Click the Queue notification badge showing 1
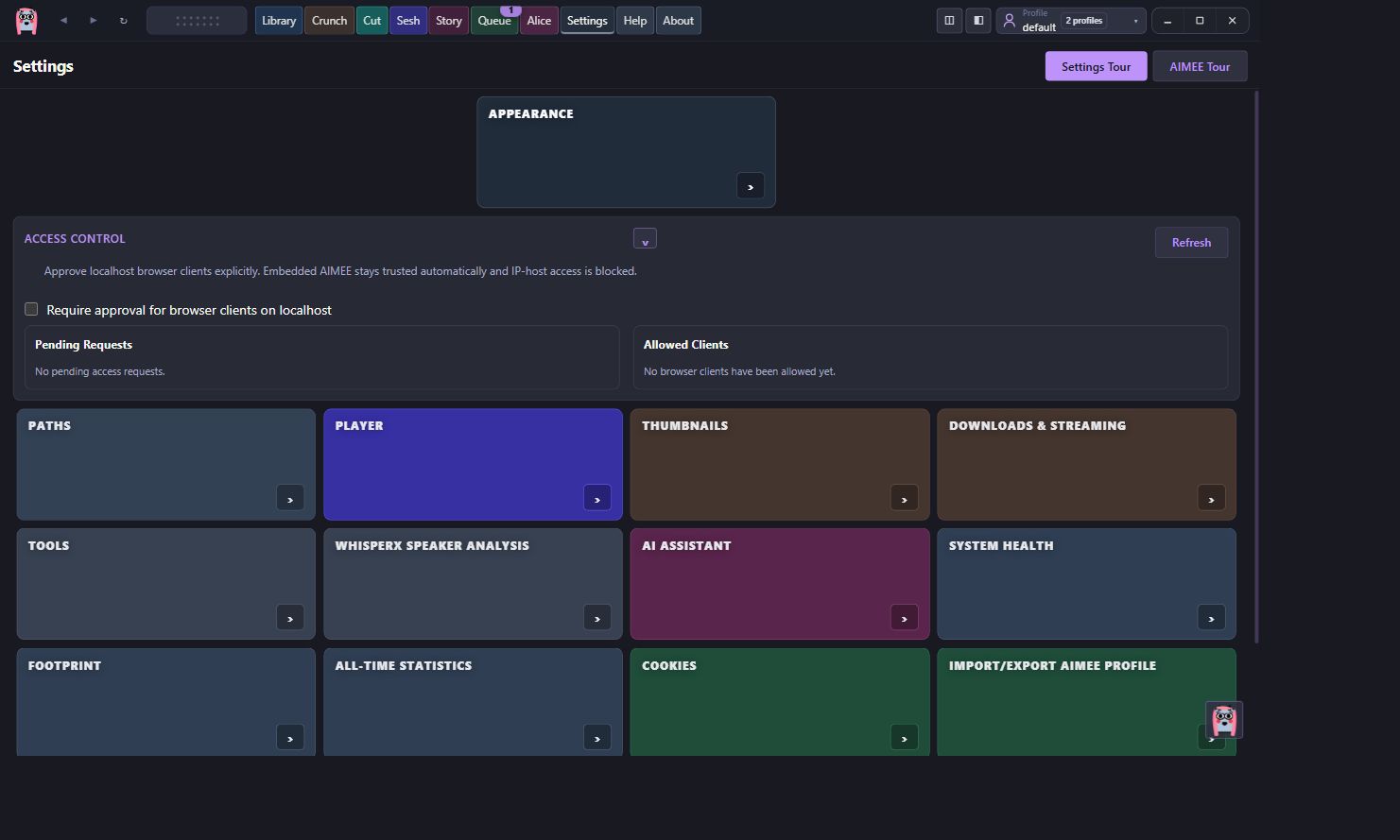 [x=511, y=10]
